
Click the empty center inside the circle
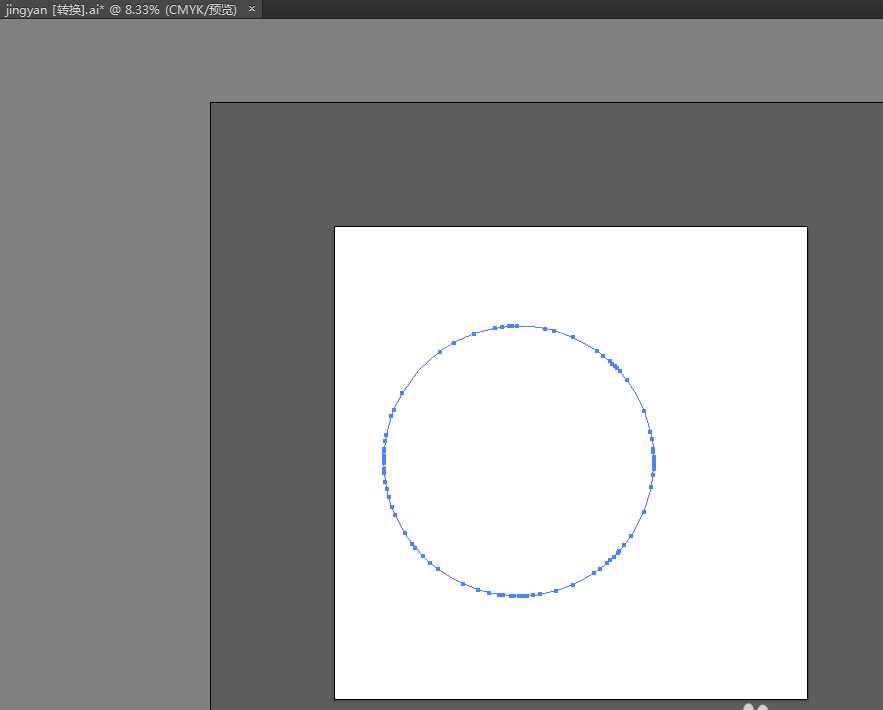pos(519,460)
